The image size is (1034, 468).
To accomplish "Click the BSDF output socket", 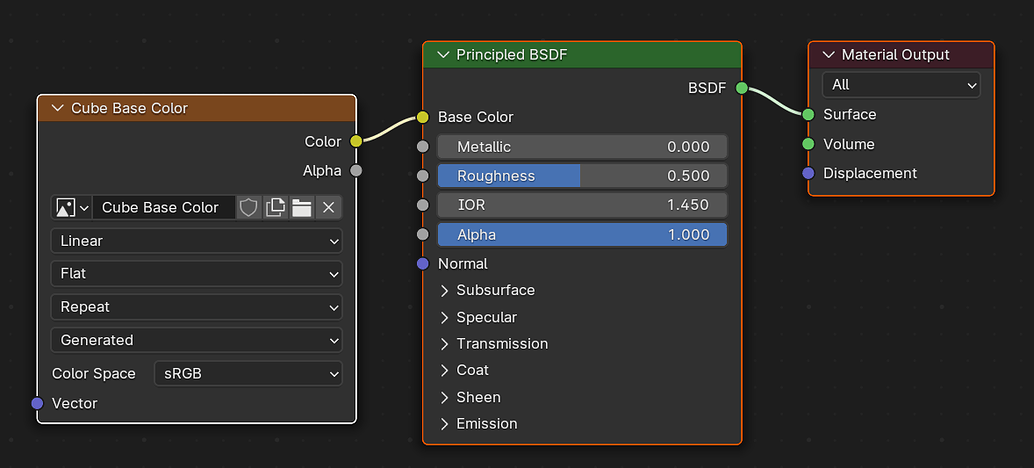I will point(742,88).
